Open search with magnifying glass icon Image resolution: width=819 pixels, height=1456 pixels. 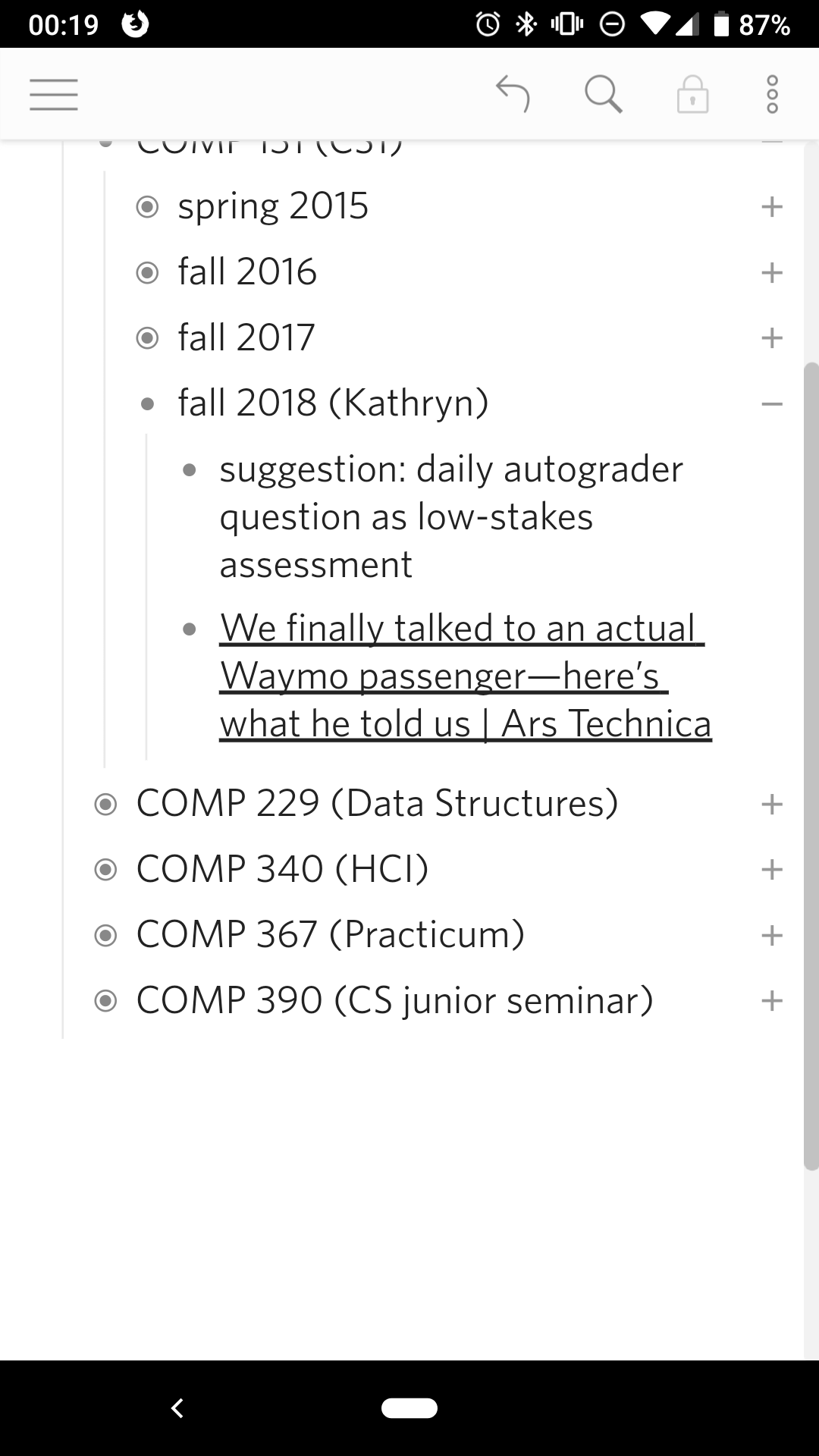pyautogui.click(x=604, y=96)
